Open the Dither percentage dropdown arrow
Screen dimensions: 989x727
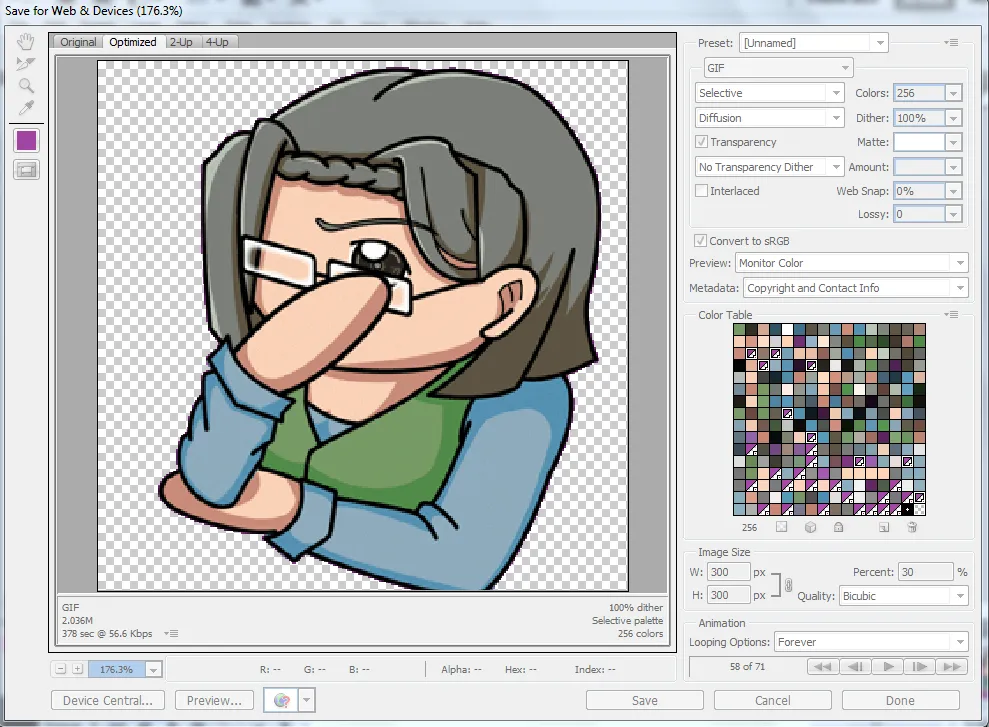click(x=953, y=118)
